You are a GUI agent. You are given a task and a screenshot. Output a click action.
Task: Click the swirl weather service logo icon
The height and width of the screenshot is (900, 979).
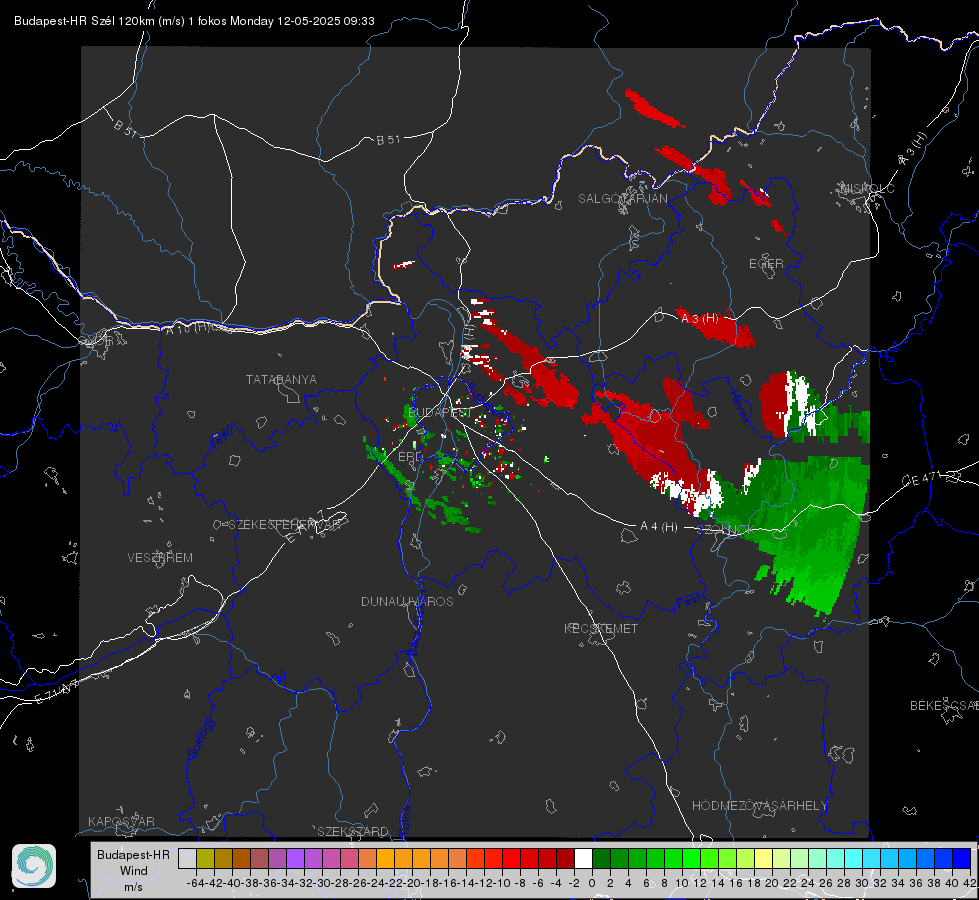point(34,866)
